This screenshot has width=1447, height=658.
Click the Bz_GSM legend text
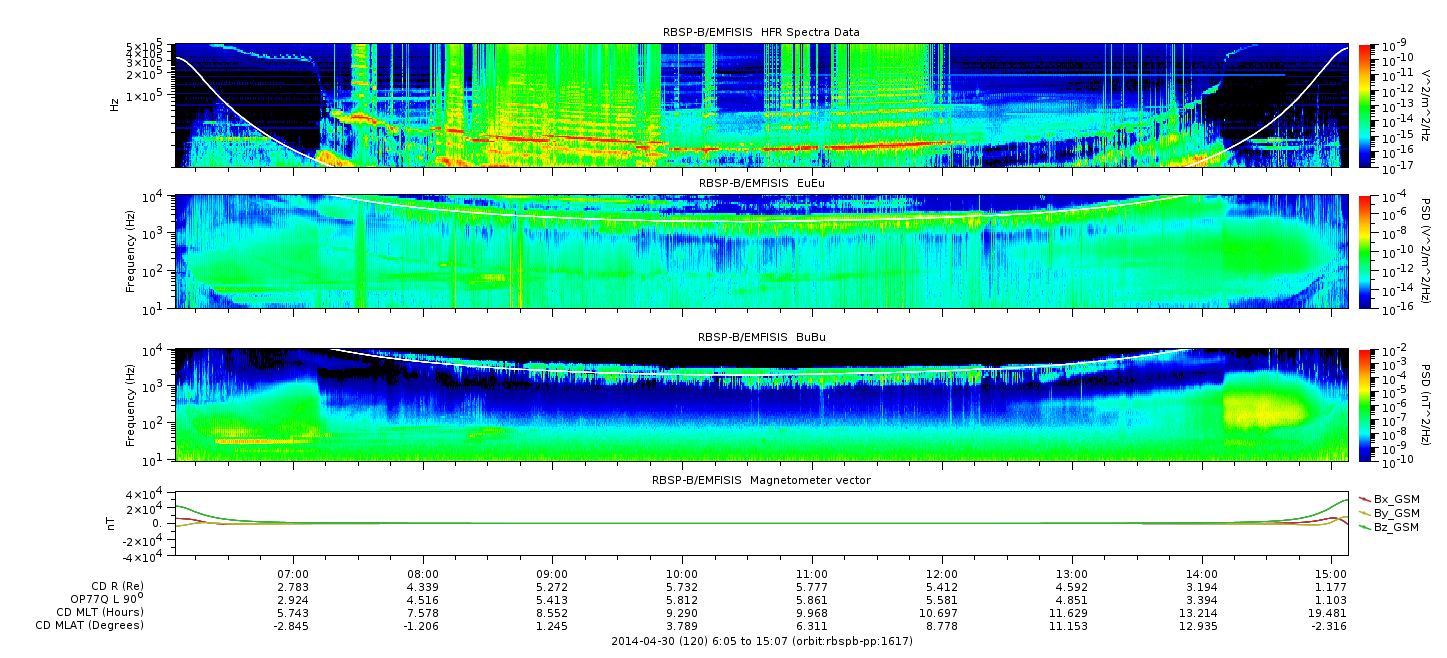click(1397, 526)
